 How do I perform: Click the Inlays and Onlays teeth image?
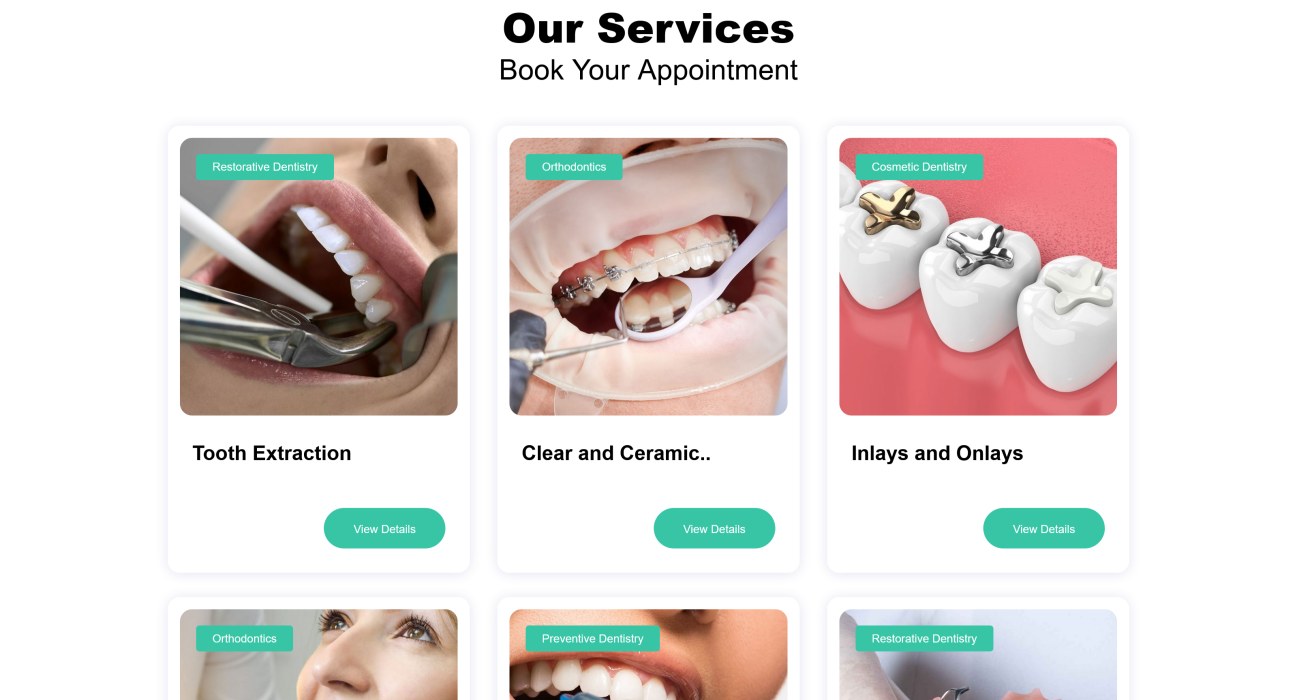point(977,276)
